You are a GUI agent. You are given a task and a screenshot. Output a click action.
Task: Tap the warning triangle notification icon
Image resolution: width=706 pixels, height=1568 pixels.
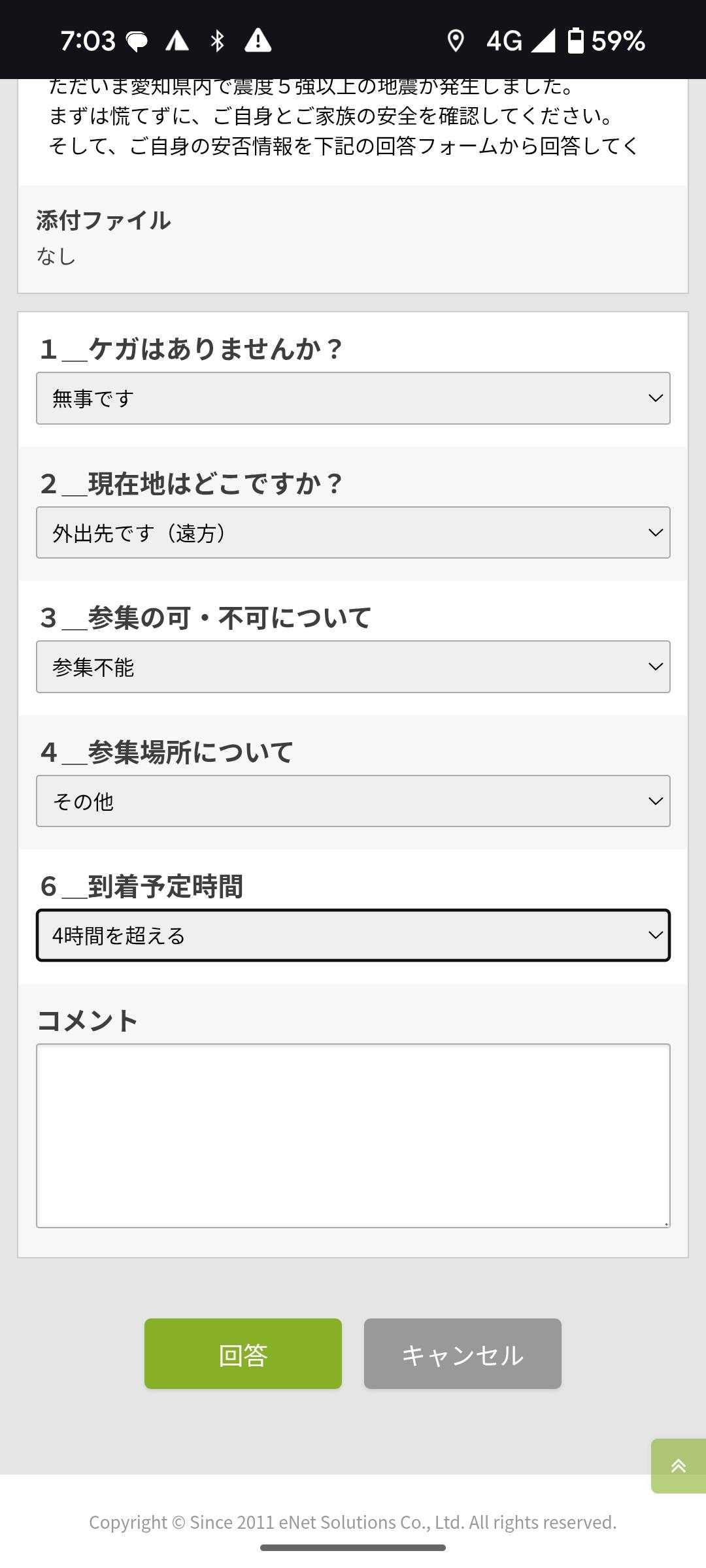[258, 41]
